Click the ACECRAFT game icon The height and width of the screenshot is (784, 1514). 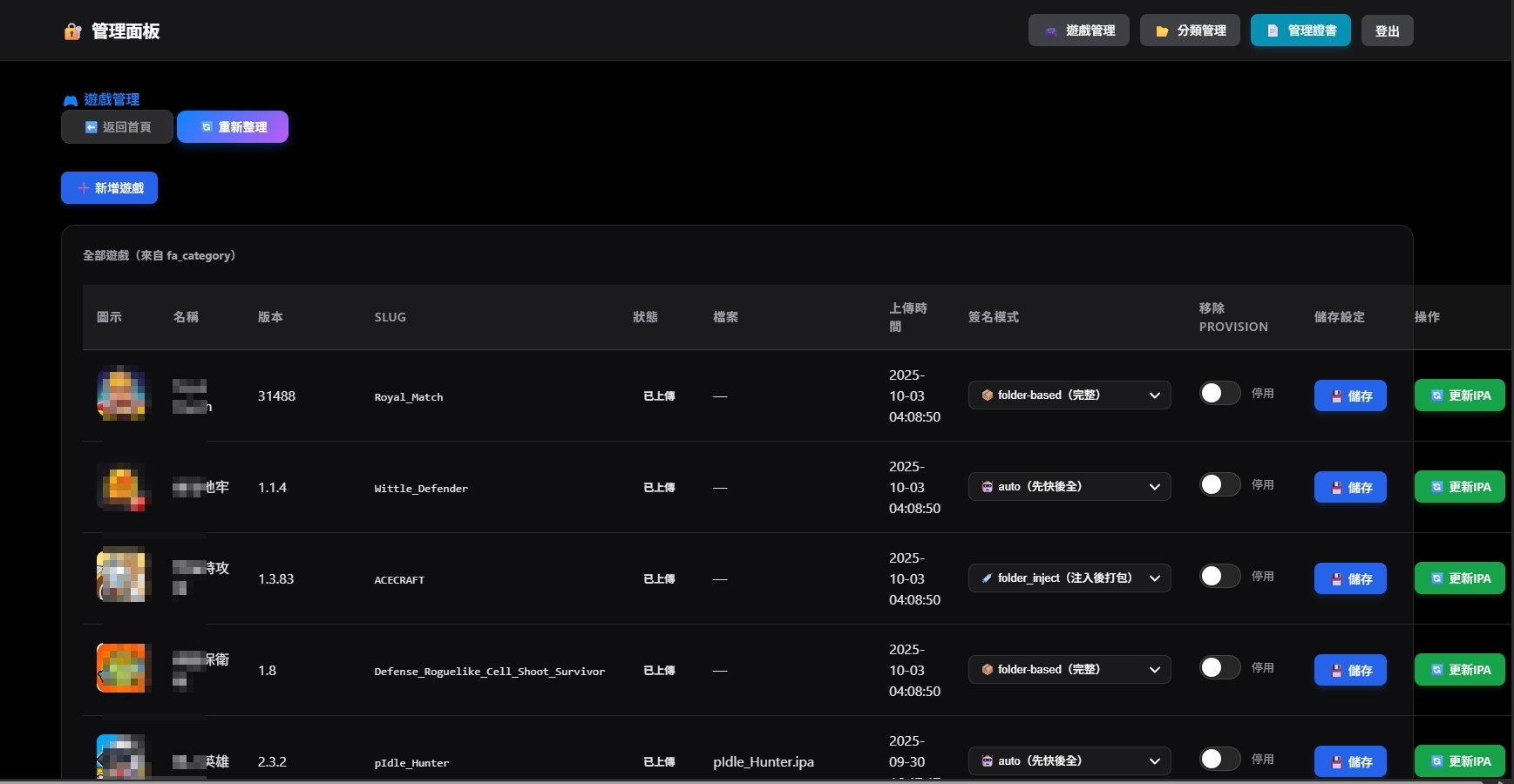pyautogui.click(x=122, y=576)
